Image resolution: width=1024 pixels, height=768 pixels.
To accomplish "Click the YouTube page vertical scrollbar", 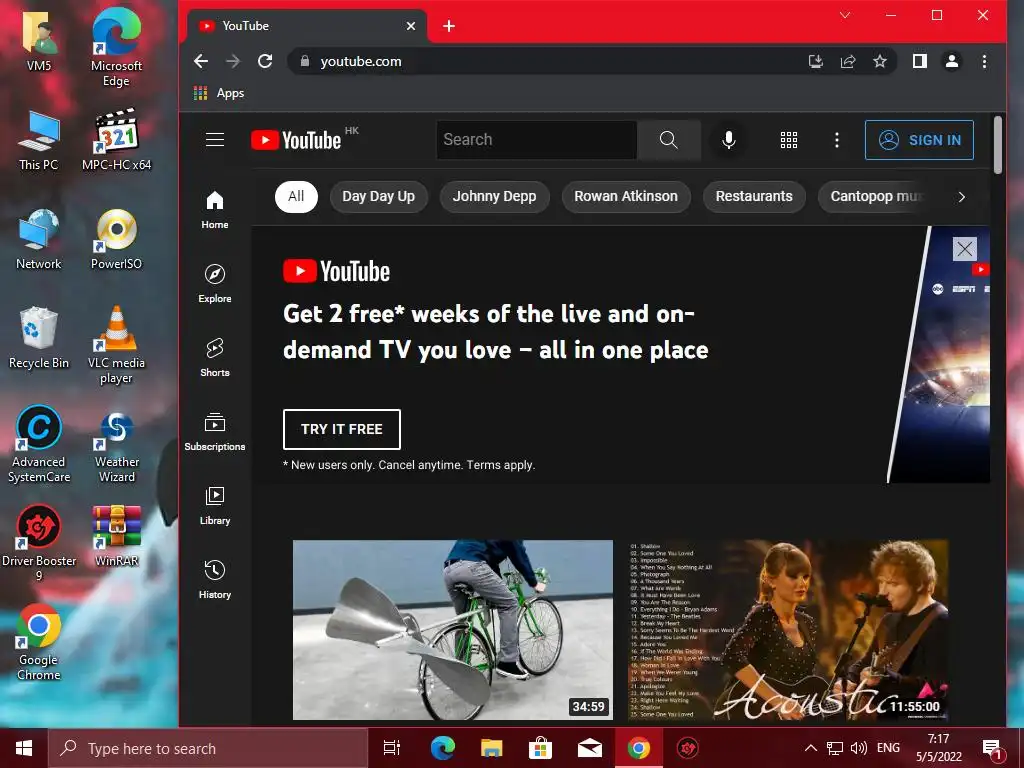I will pos(997,145).
